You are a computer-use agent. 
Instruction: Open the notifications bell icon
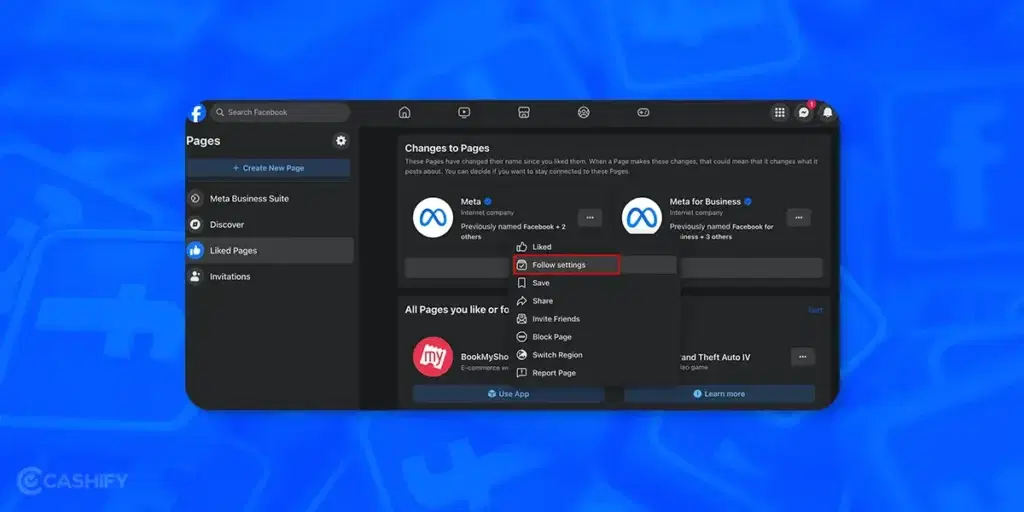coord(827,112)
